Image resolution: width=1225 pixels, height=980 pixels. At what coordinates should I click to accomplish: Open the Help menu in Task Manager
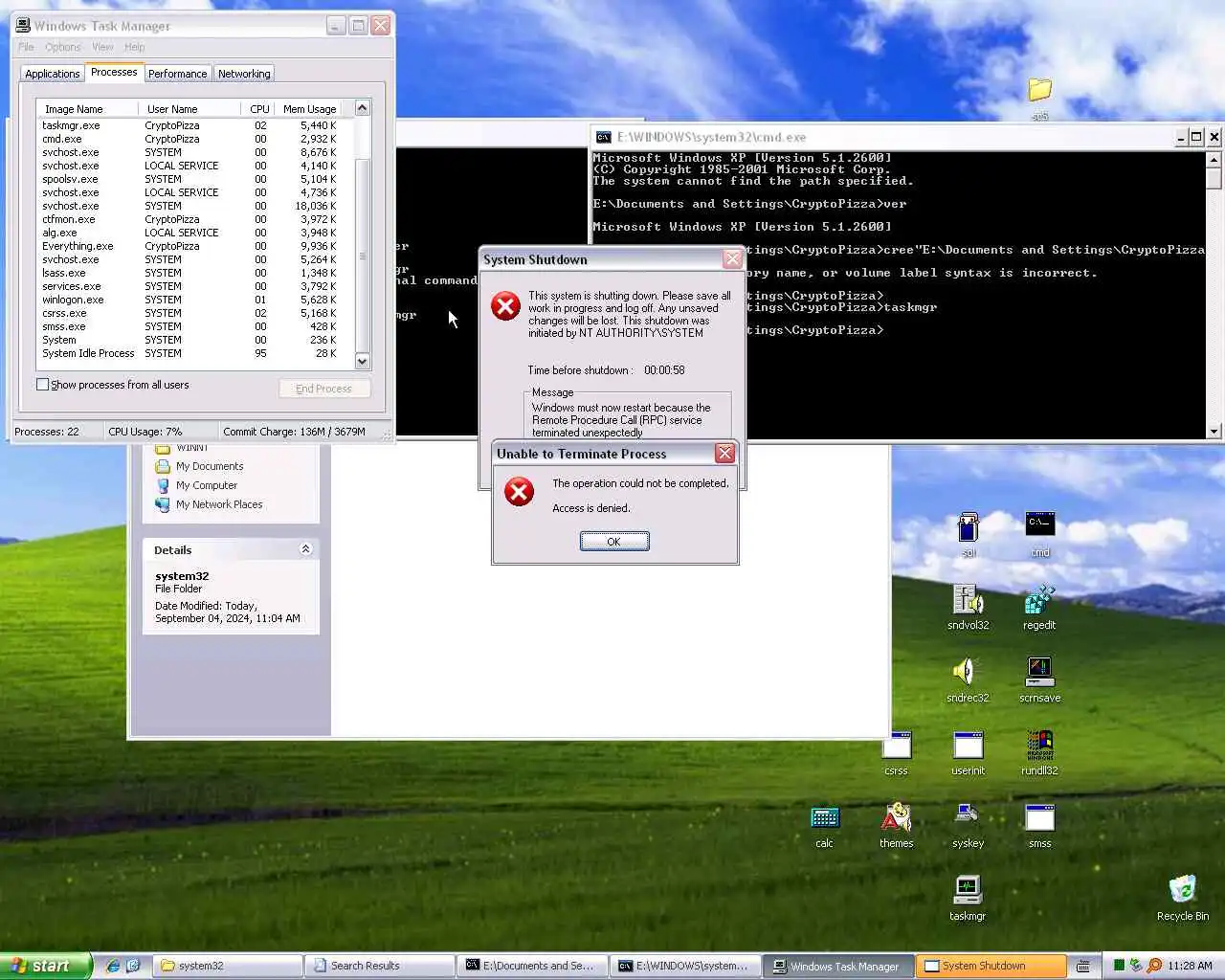pos(135,47)
